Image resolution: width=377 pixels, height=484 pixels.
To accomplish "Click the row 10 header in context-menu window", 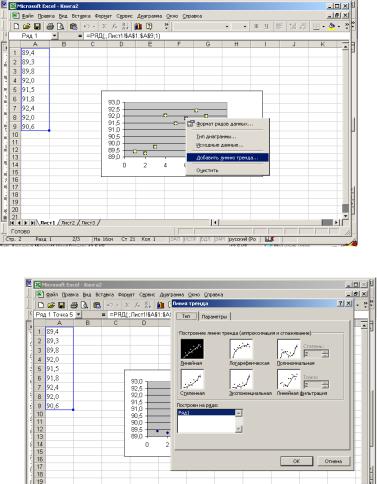I will click(x=15, y=135).
